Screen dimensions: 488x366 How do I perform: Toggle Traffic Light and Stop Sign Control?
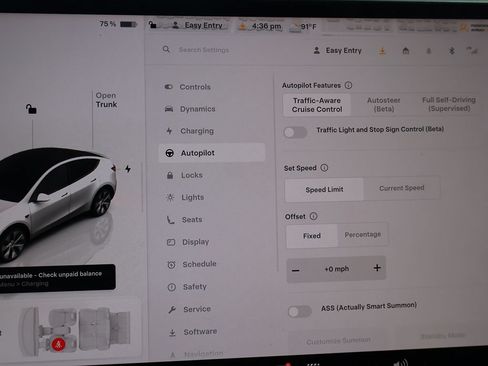click(295, 132)
